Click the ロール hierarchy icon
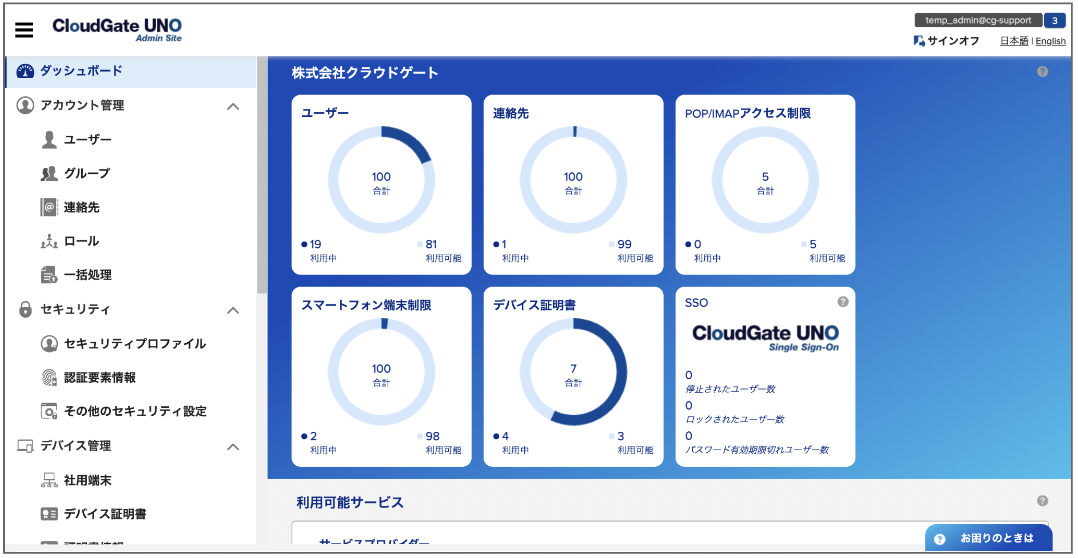Viewport: 1078px width, 558px height. [x=48, y=241]
